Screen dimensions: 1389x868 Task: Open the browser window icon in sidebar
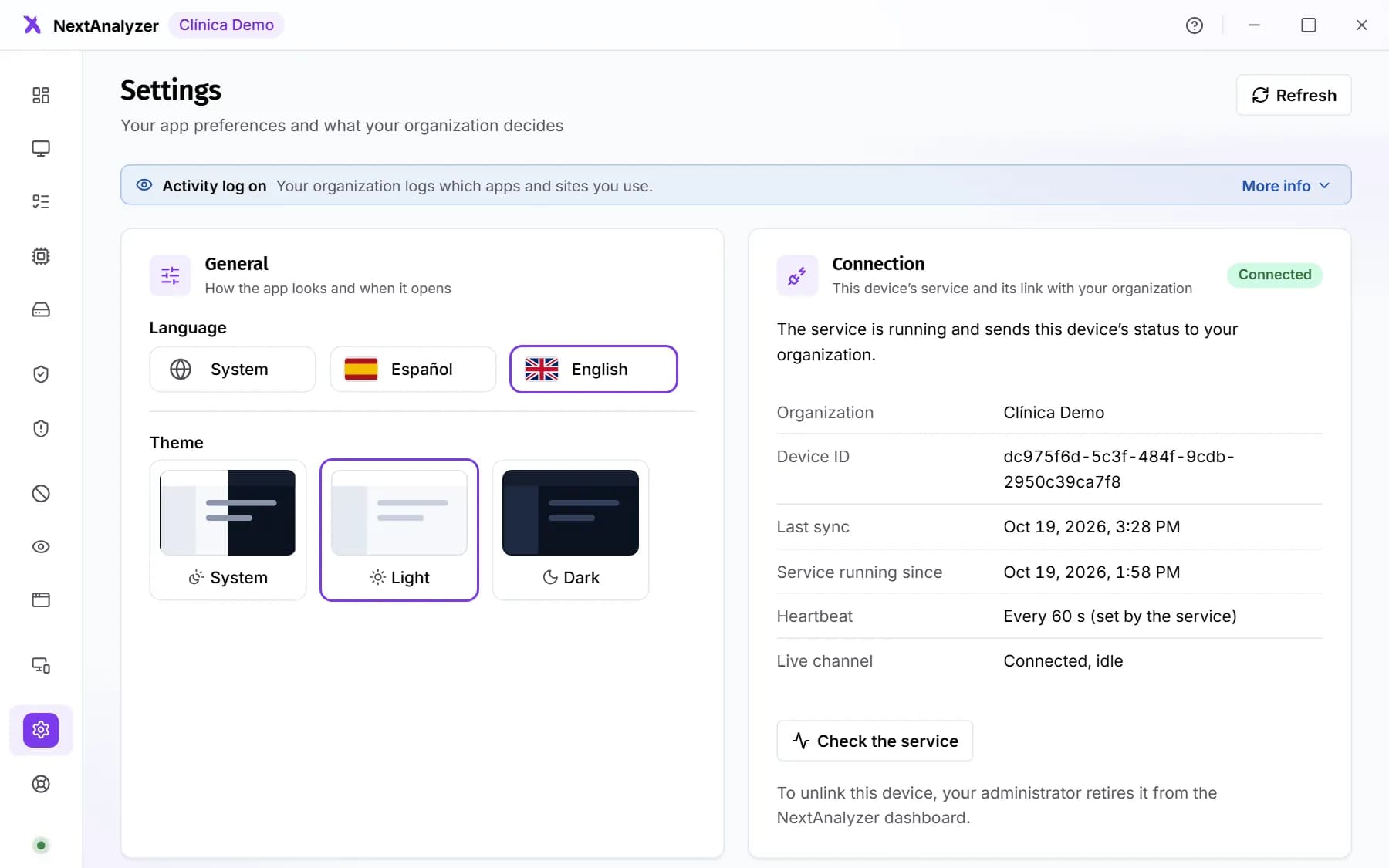point(41,599)
